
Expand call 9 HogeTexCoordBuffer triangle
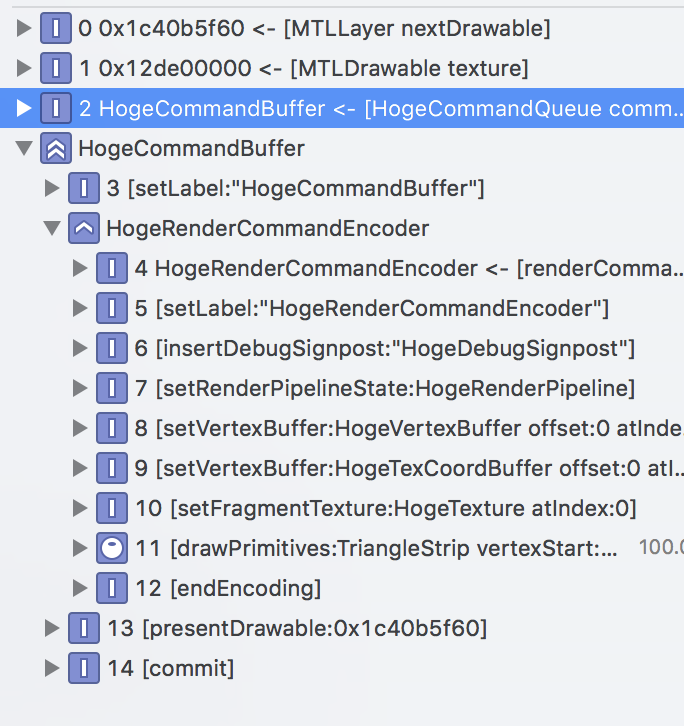(80, 468)
